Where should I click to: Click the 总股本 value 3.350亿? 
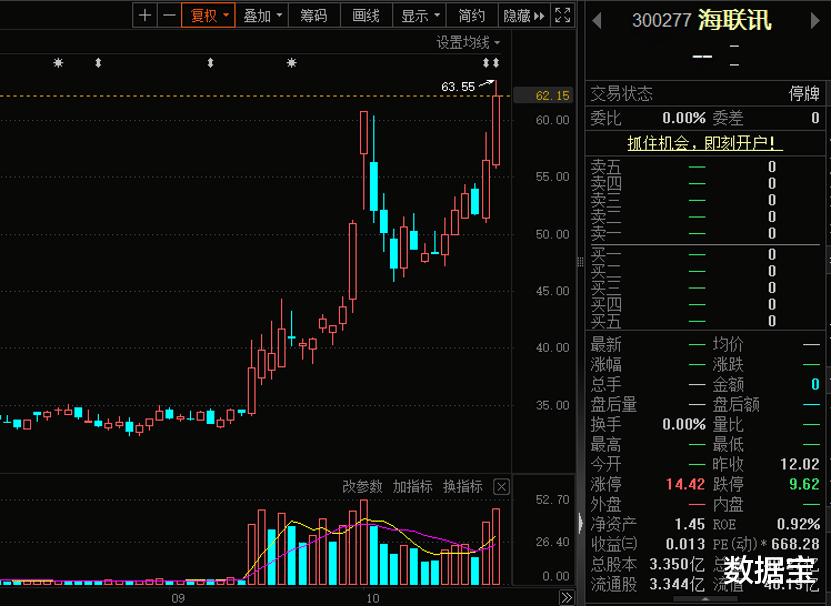(677, 564)
